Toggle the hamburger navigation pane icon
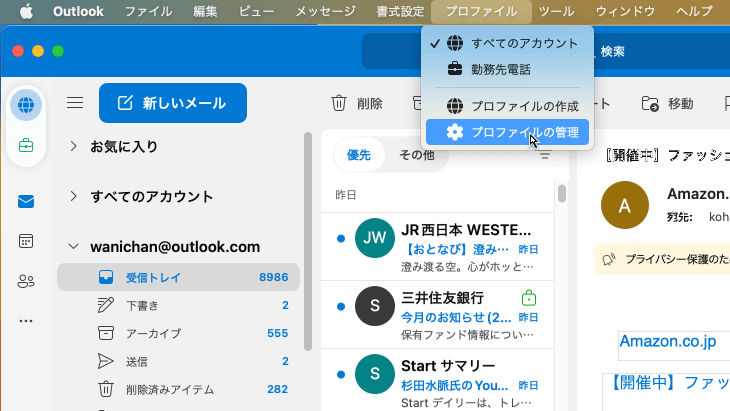Viewport: 730px width, 411px height. (x=75, y=102)
